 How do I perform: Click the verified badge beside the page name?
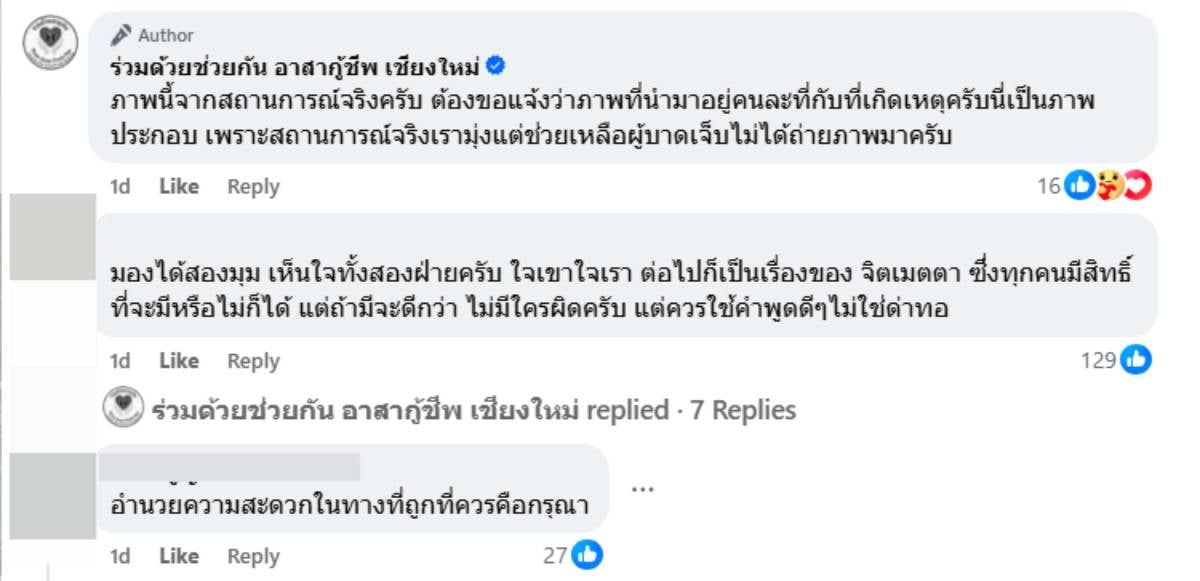coord(494,67)
